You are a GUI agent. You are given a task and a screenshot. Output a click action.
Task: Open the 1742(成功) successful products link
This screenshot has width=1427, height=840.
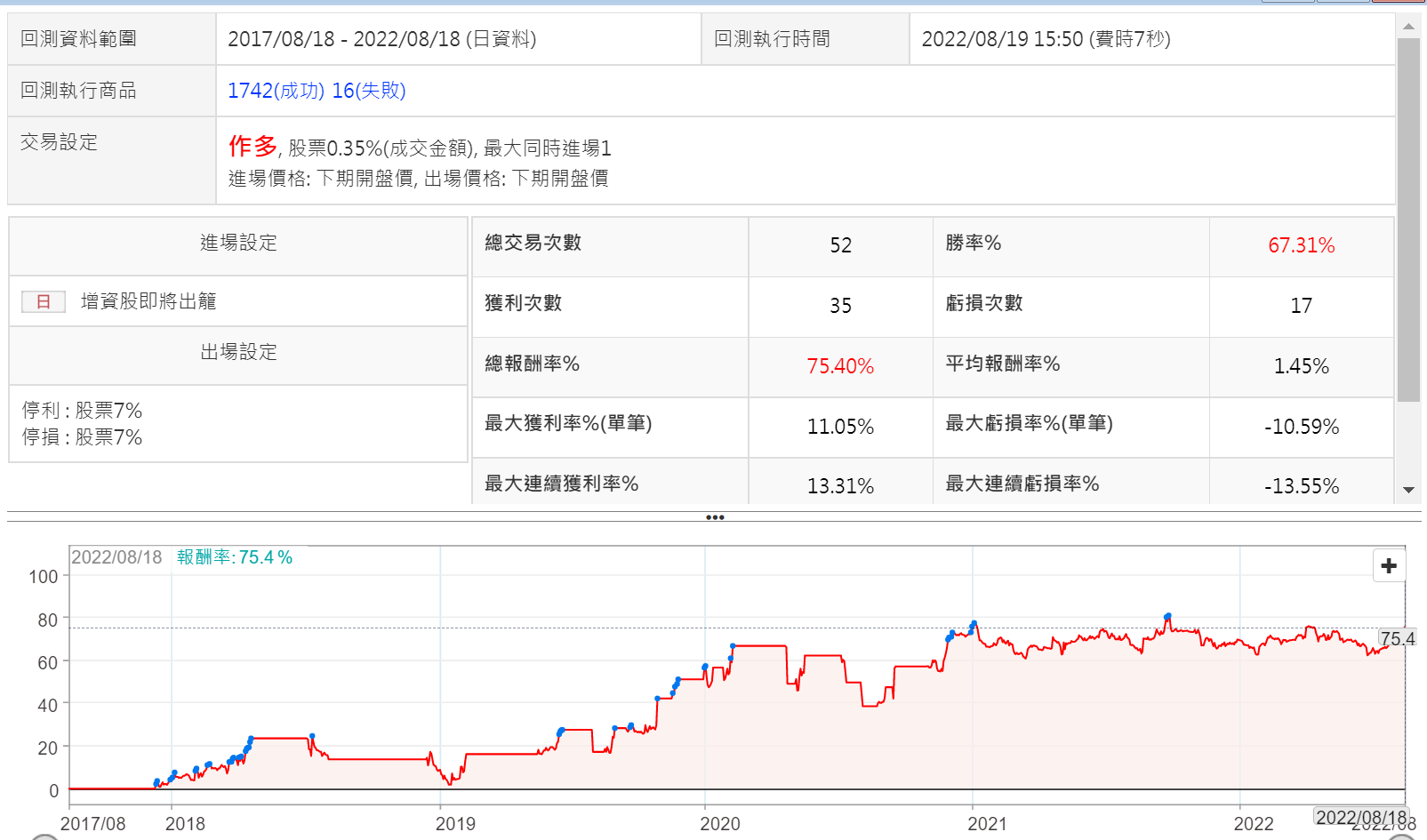pyautogui.click(x=276, y=91)
